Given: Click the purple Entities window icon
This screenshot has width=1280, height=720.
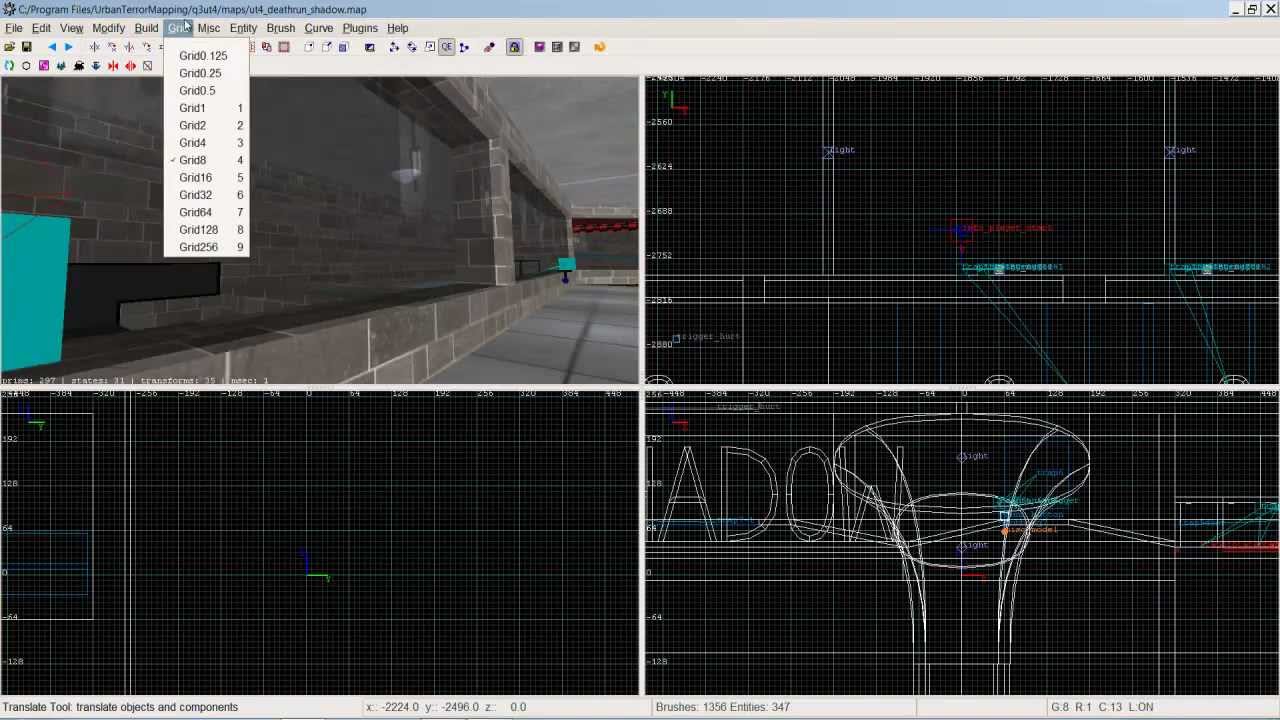Looking at the screenshot, I should (539, 47).
